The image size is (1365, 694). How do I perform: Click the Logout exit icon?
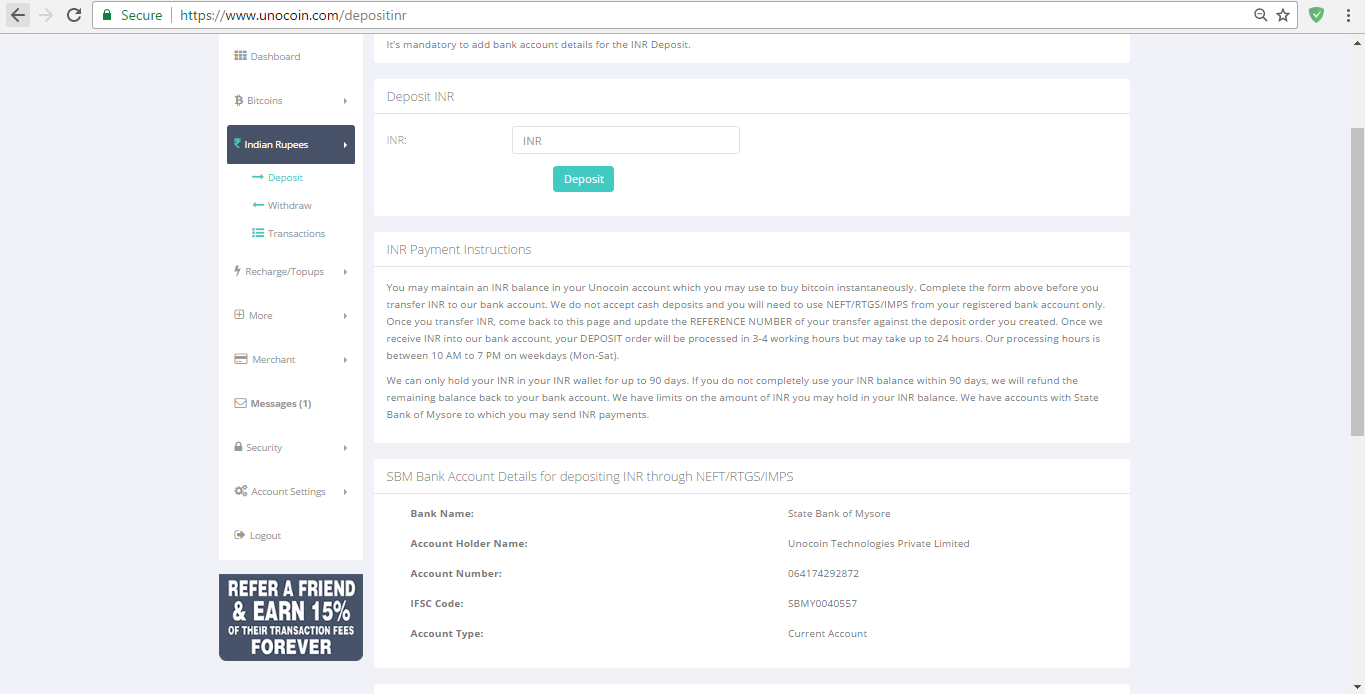pos(239,535)
